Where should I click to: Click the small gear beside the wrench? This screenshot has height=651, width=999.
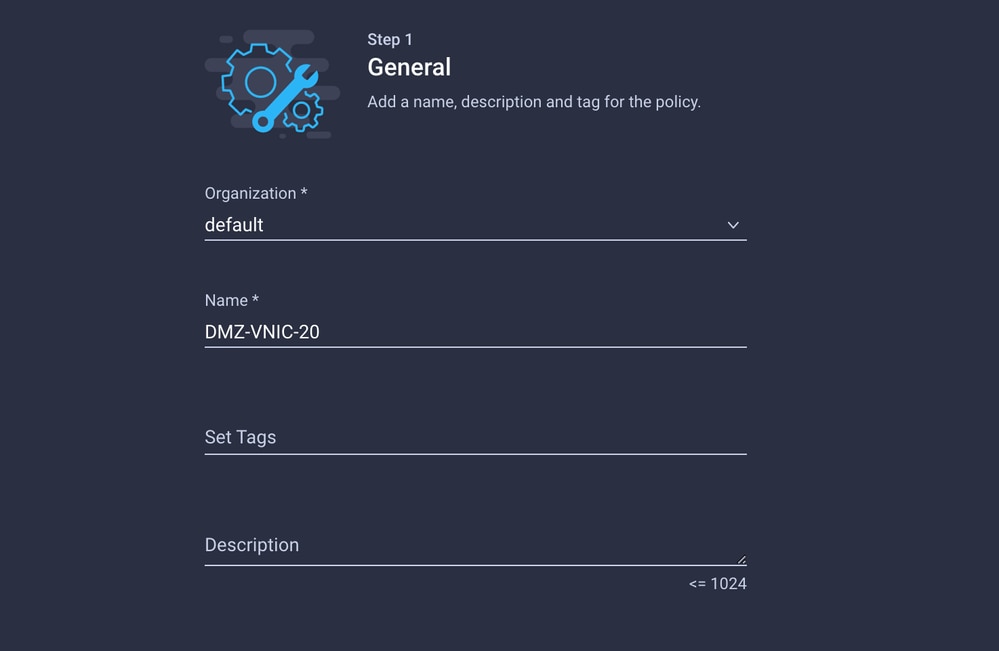pos(303,111)
